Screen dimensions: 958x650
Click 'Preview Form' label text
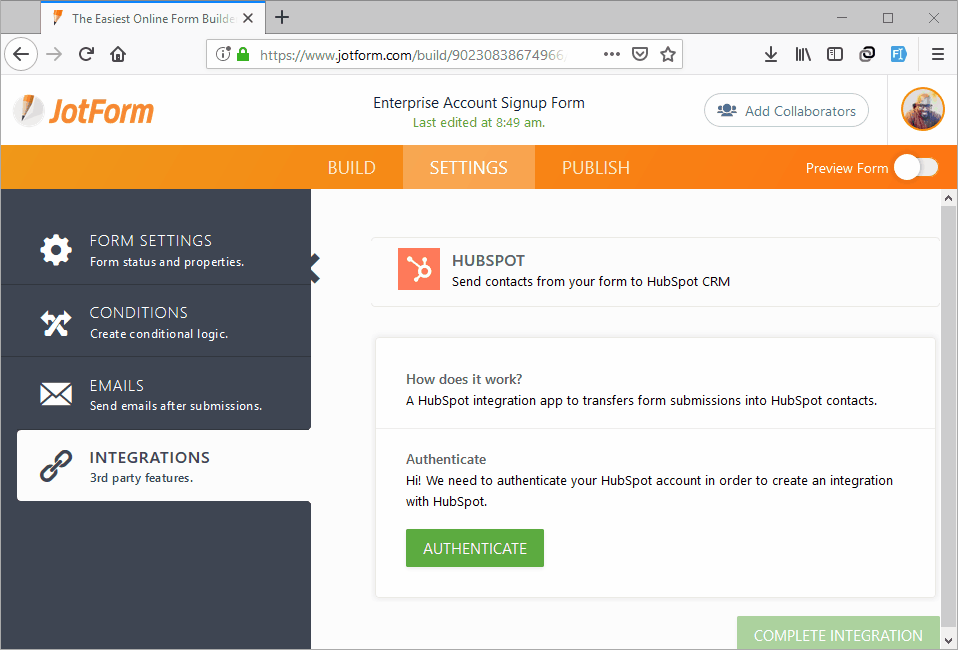click(847, 168)
